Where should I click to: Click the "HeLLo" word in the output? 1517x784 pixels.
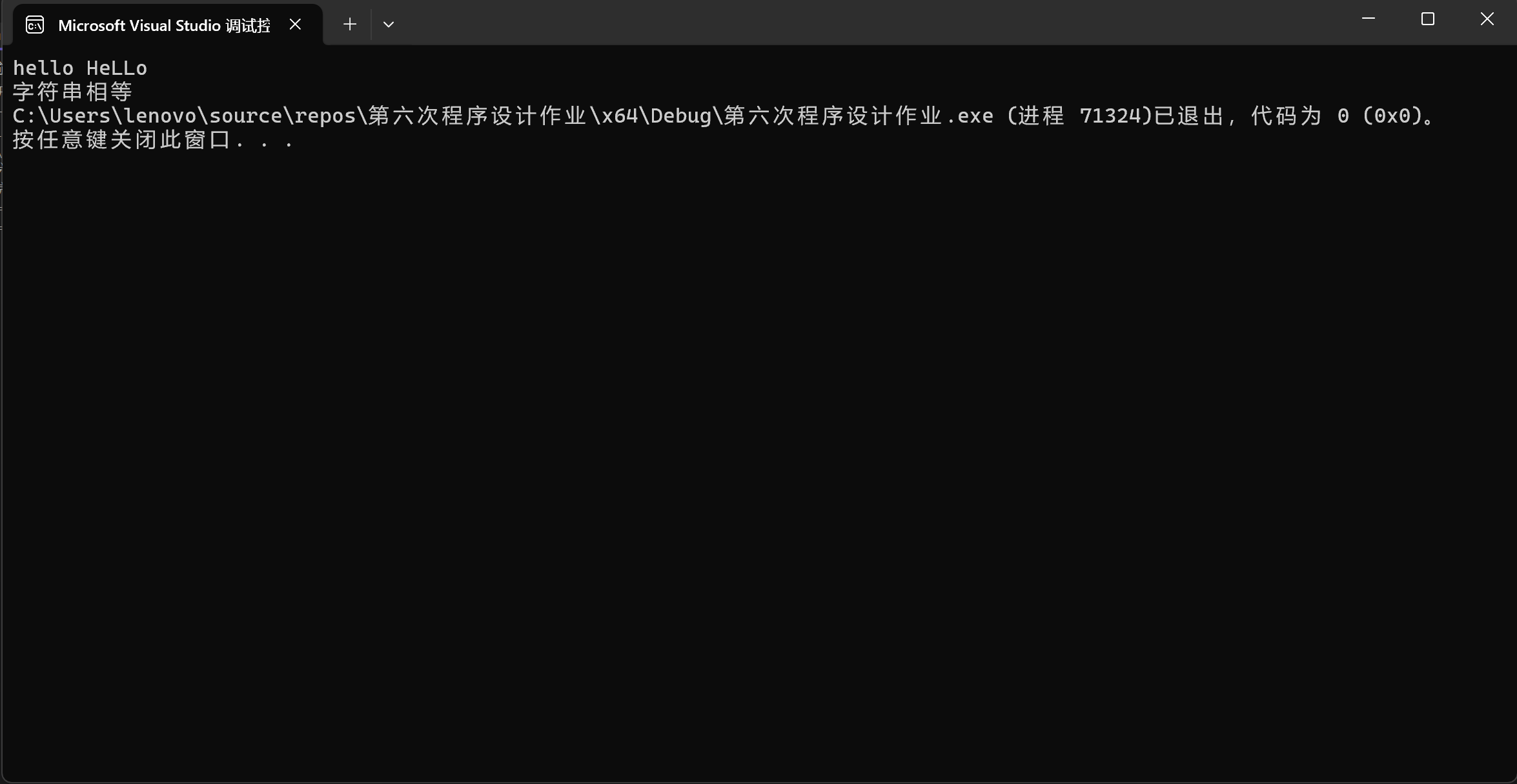pyautogui.click(x=117, y=68)
